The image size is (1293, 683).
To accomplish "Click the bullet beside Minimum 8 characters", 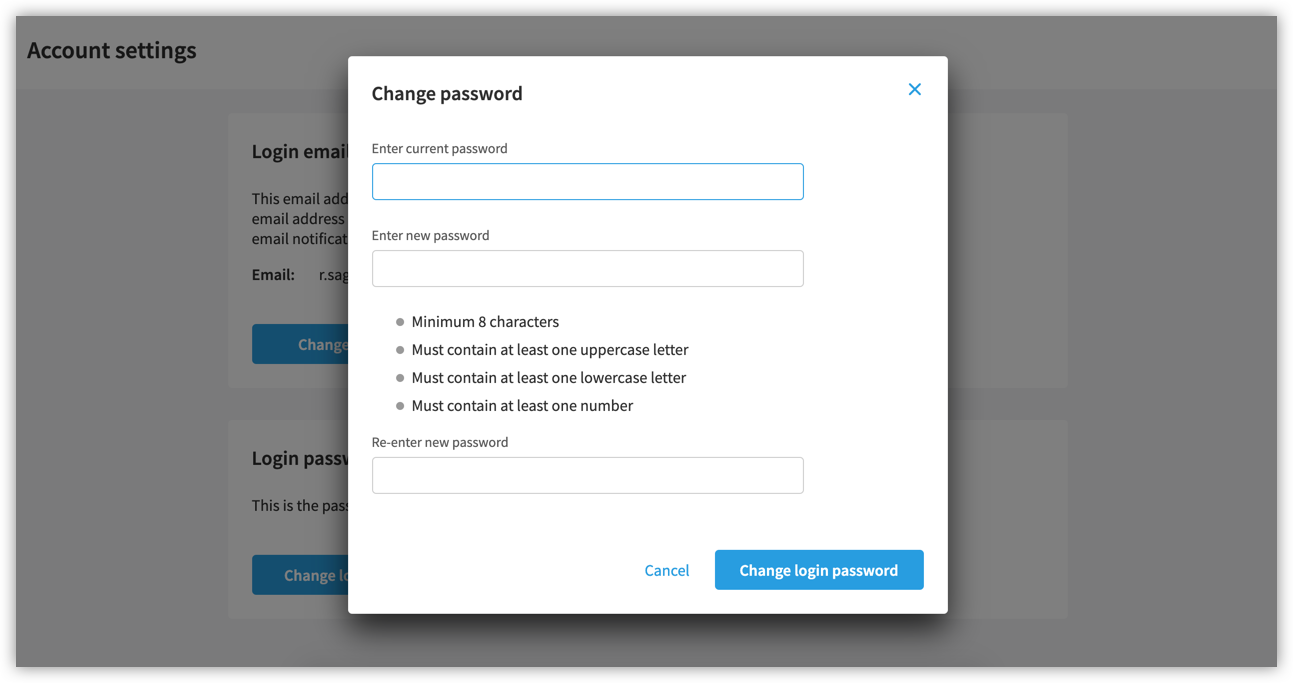I will [x=399, y=322].
